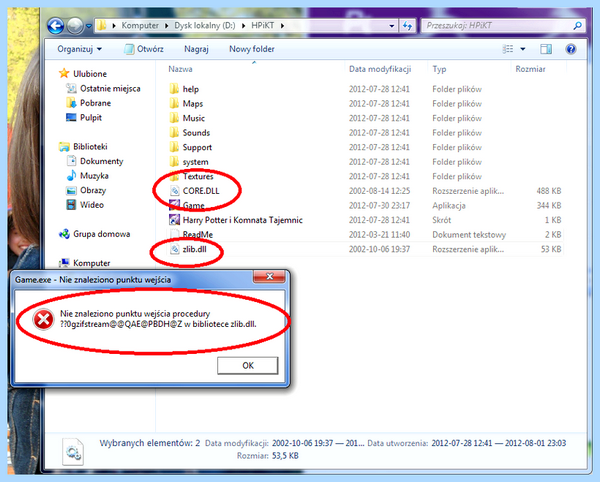The height and width of the screenshot is (482, 600).
Task: Expand the chevron after HPiKT in address bar
Action: coord(282,26)
